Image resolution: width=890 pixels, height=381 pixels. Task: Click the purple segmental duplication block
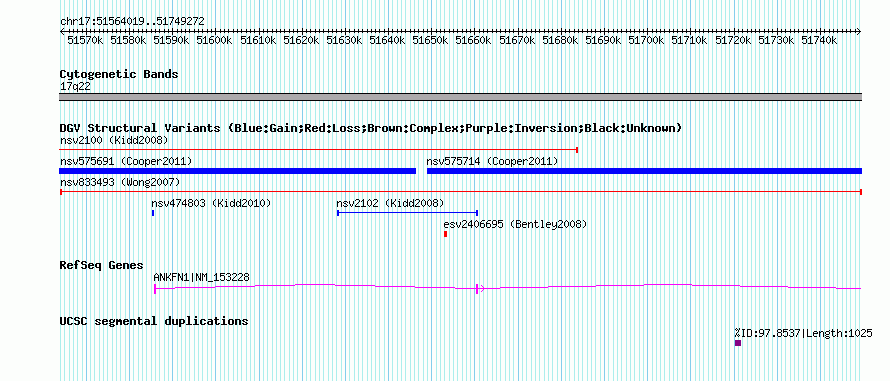[738, 343]
